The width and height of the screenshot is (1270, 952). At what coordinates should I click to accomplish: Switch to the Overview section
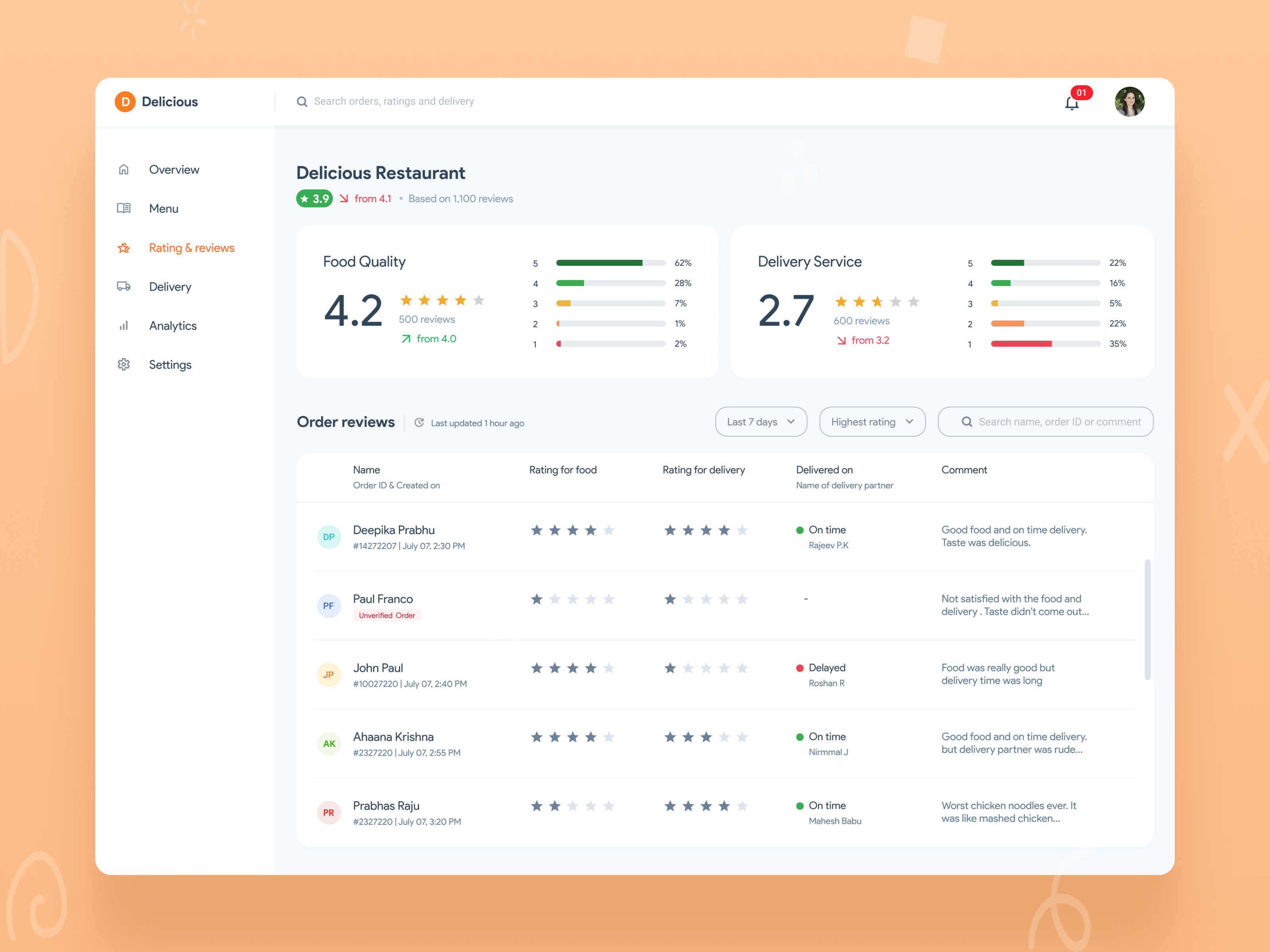[x=174, y=169]
